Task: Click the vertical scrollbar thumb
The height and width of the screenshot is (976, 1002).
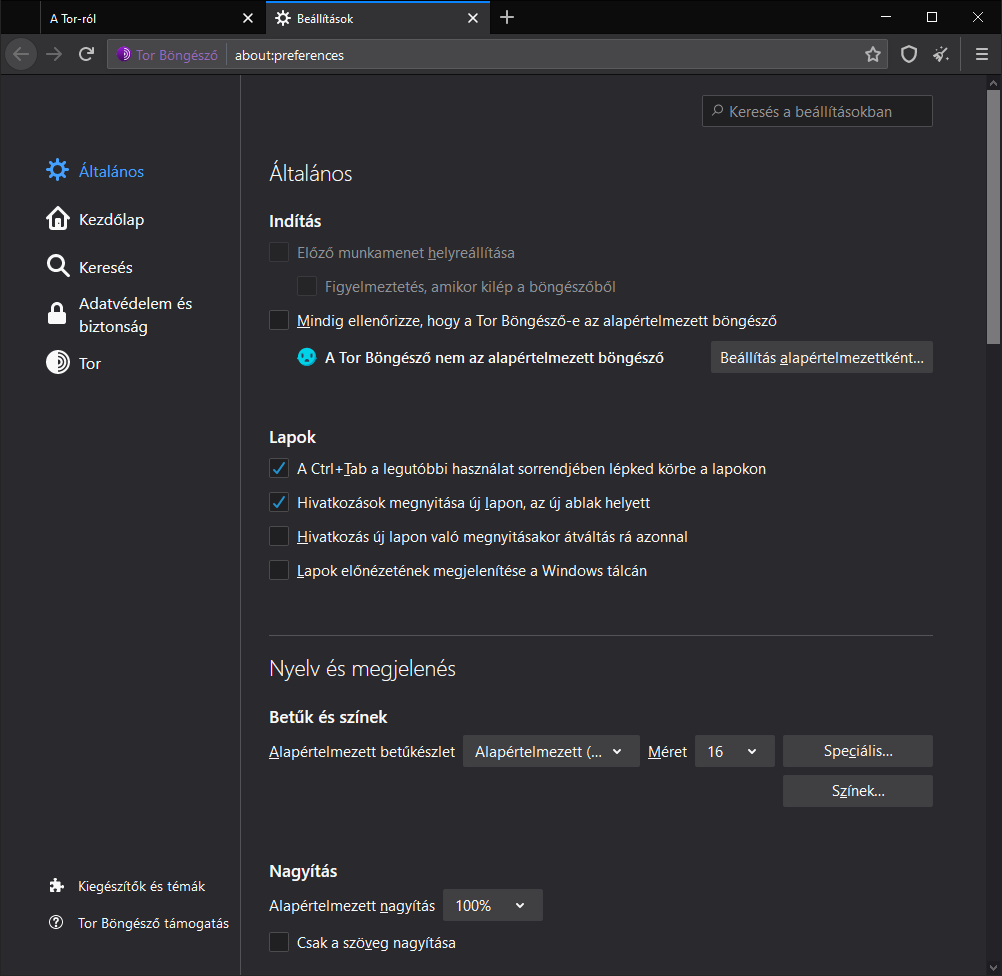Action: click(x=992, y=216)
